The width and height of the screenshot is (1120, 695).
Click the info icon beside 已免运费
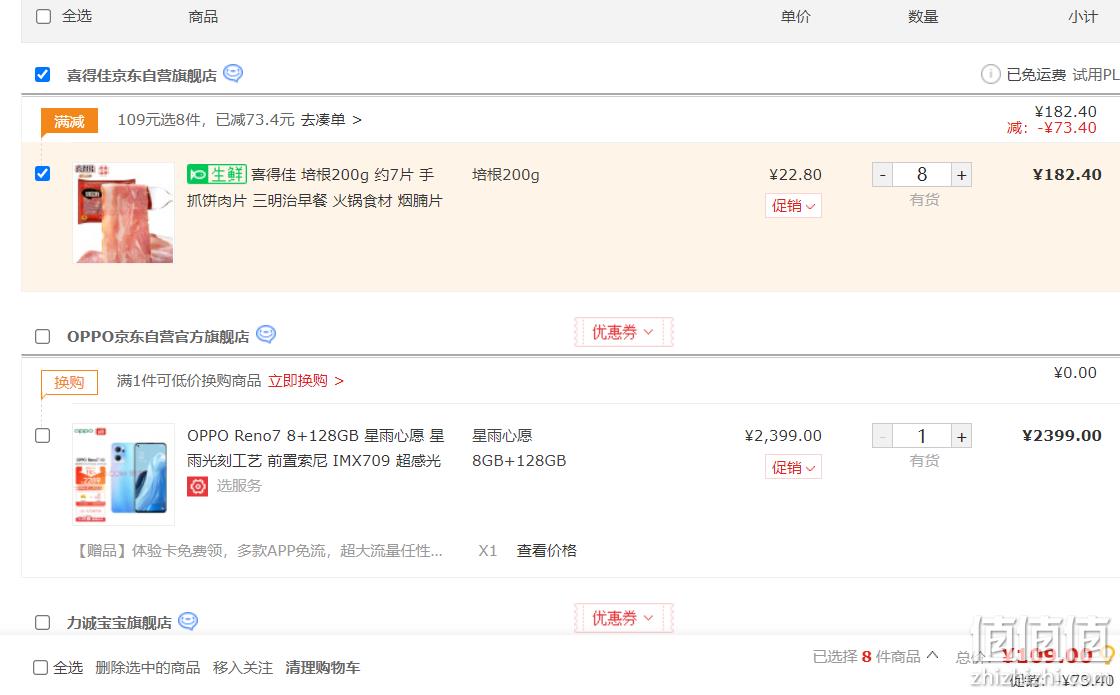(x=990, y=74)
